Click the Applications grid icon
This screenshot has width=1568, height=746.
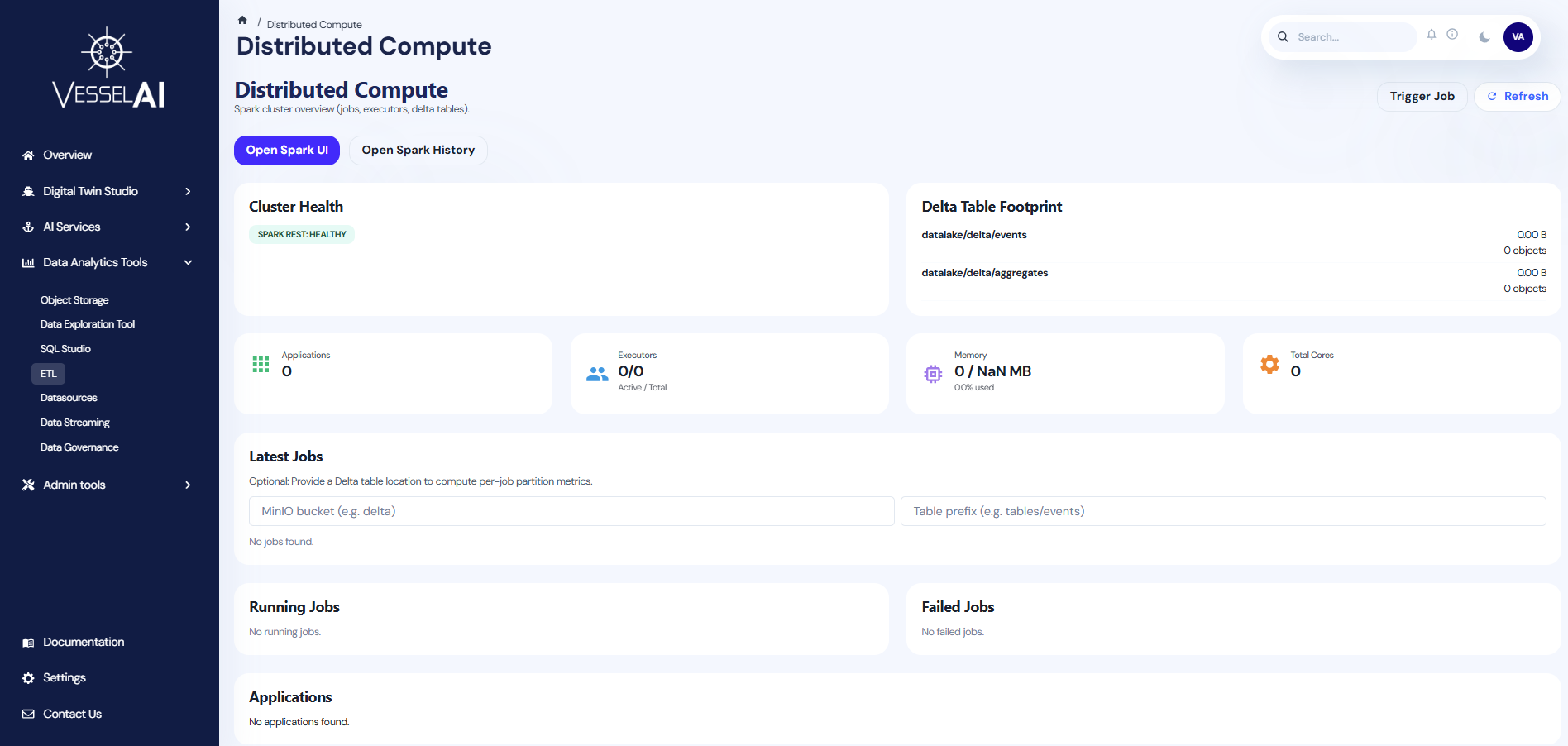tap(261, 365)
